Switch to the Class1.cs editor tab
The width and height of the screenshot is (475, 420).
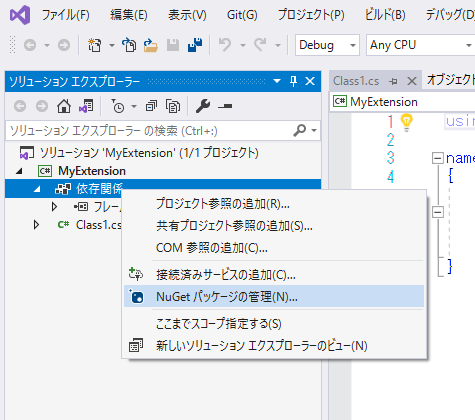[356, 81]
